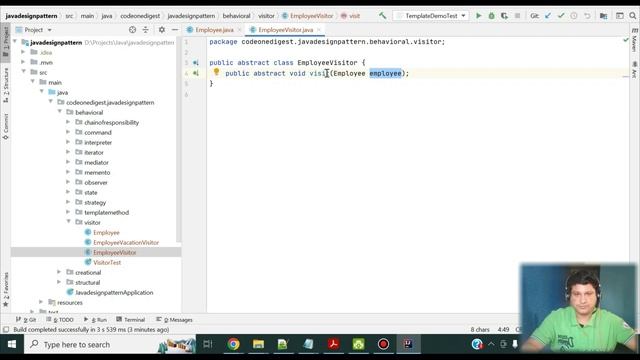
Task: Click the taskbar search box
Action: (110, 344)
